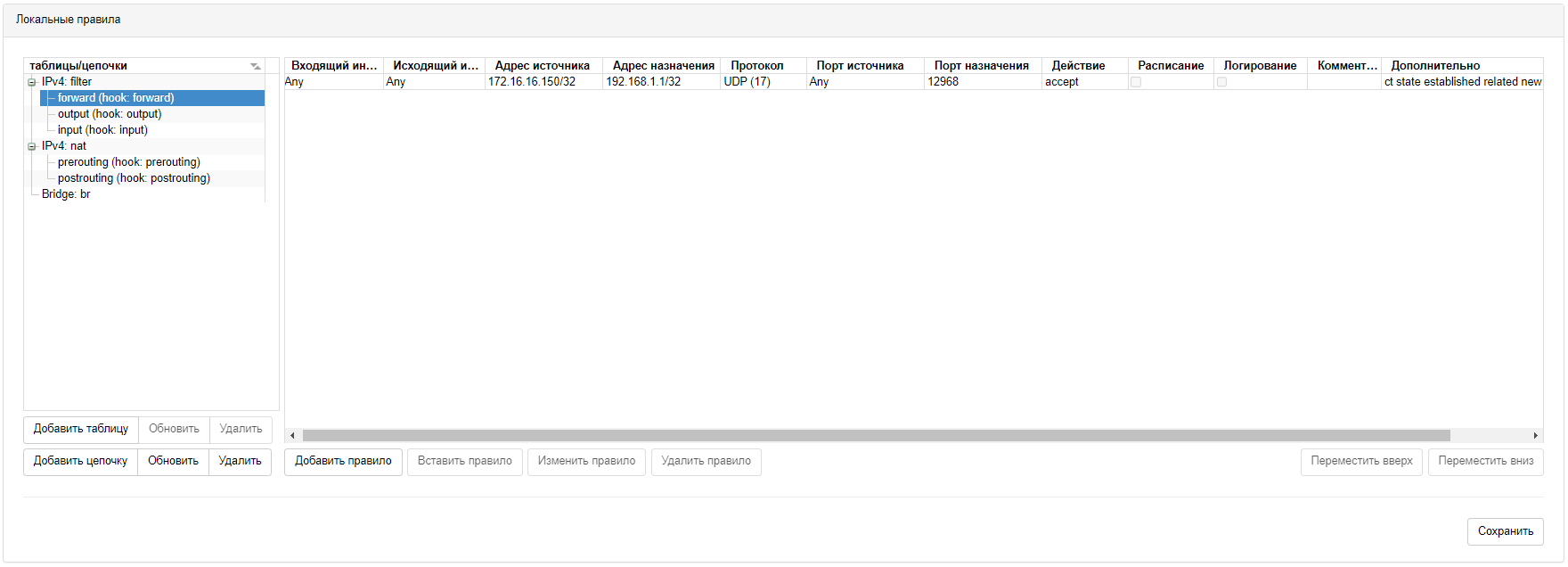
Task: Select the forward (hook: forward) chain
Action: click(116, 98)
